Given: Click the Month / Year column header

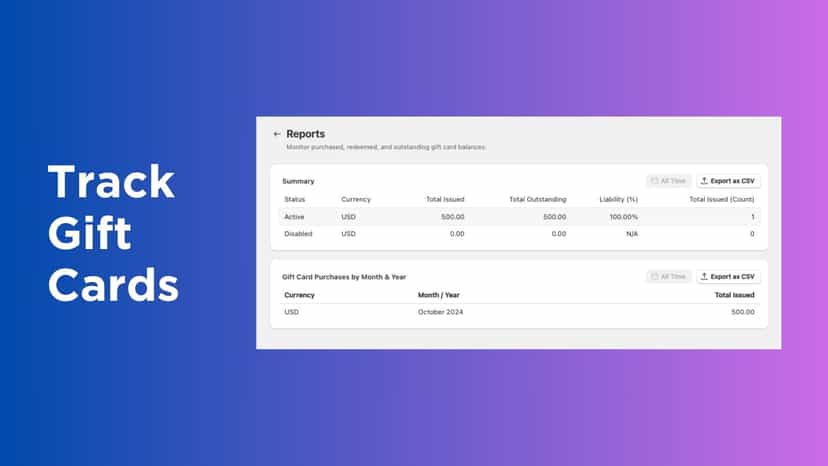Looking at the screenshot, I should point(439,295).
